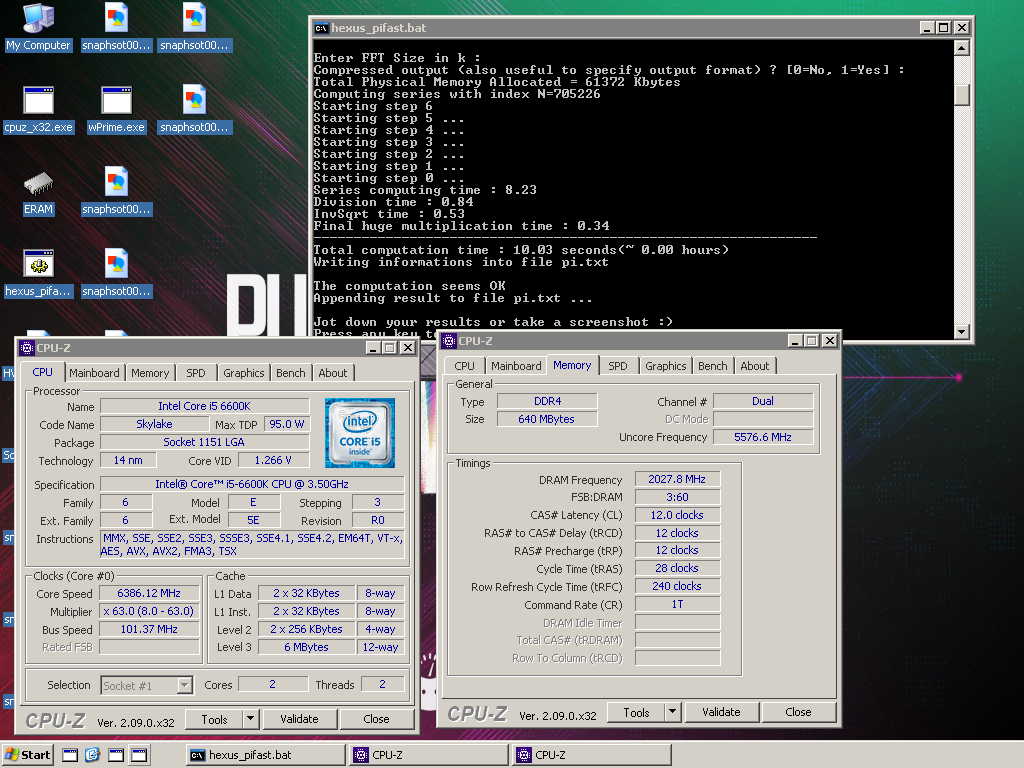Click the hexus_pifast.bat console title icon
The width and height of the screenshot is (1024, 768).
coord(321,28)
